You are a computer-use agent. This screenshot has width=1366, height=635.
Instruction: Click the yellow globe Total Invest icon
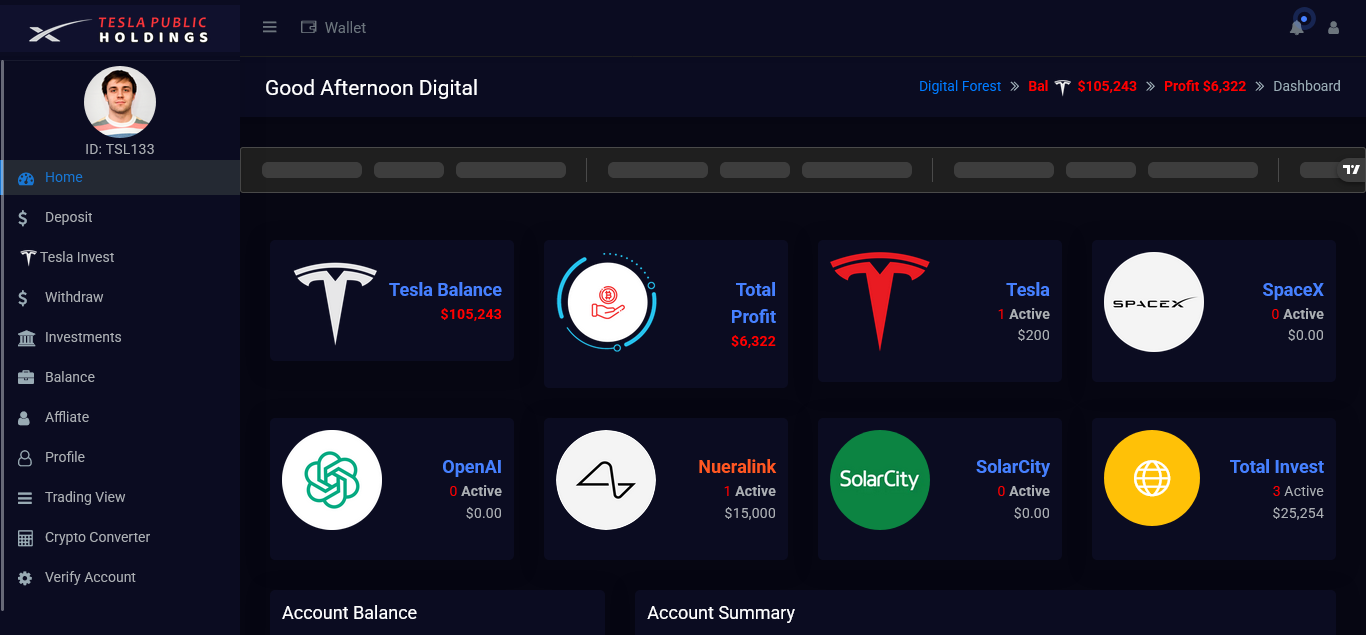[x=1153, y=480]
